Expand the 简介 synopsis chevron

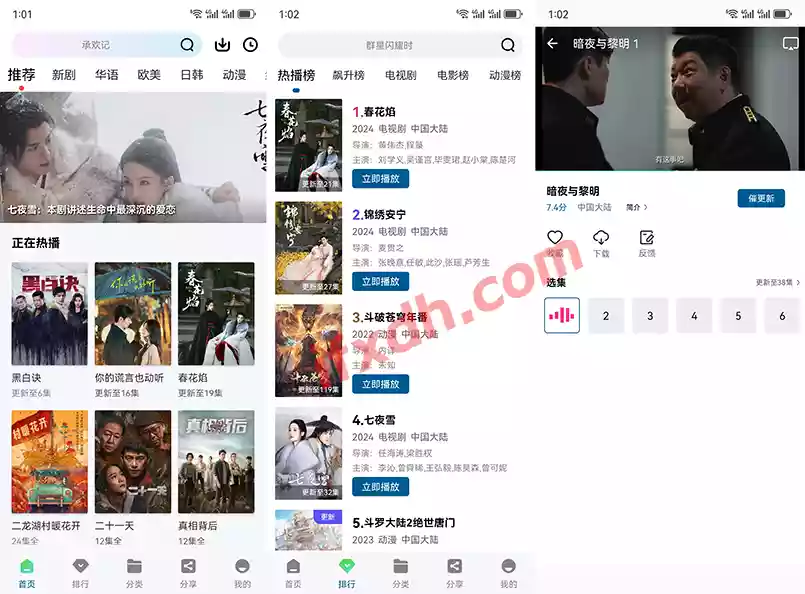[x=637, y=208]
